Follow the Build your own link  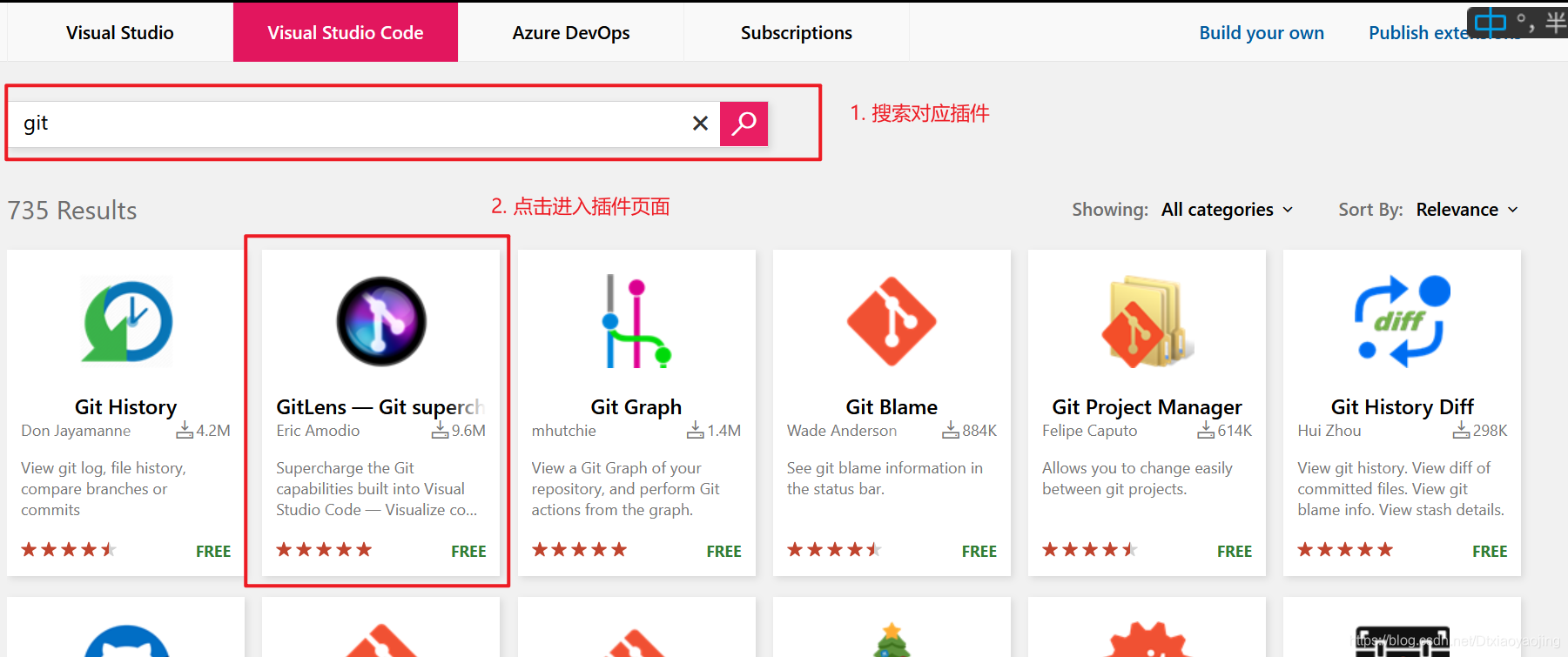(x=1262, y=33)
